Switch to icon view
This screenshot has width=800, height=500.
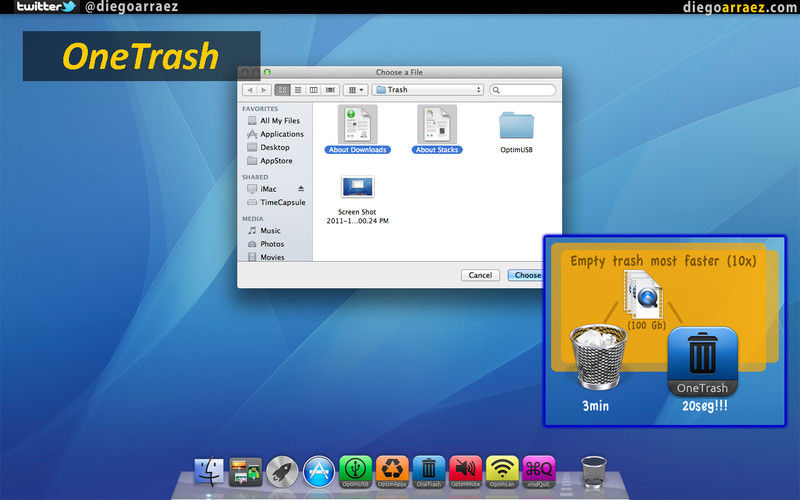(x=282, y=90)
